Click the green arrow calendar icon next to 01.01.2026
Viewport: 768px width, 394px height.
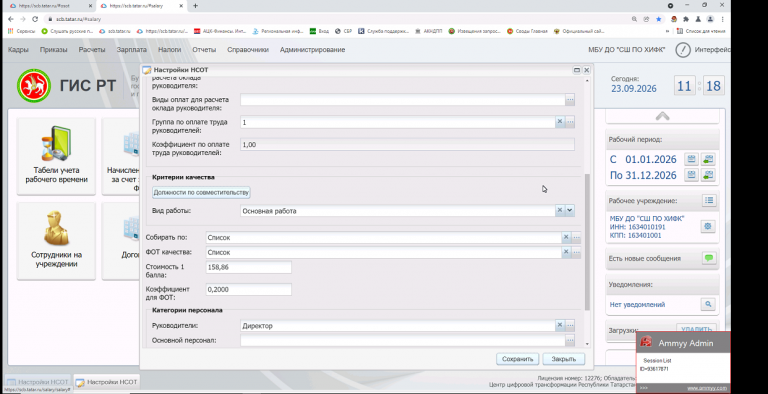708,159
